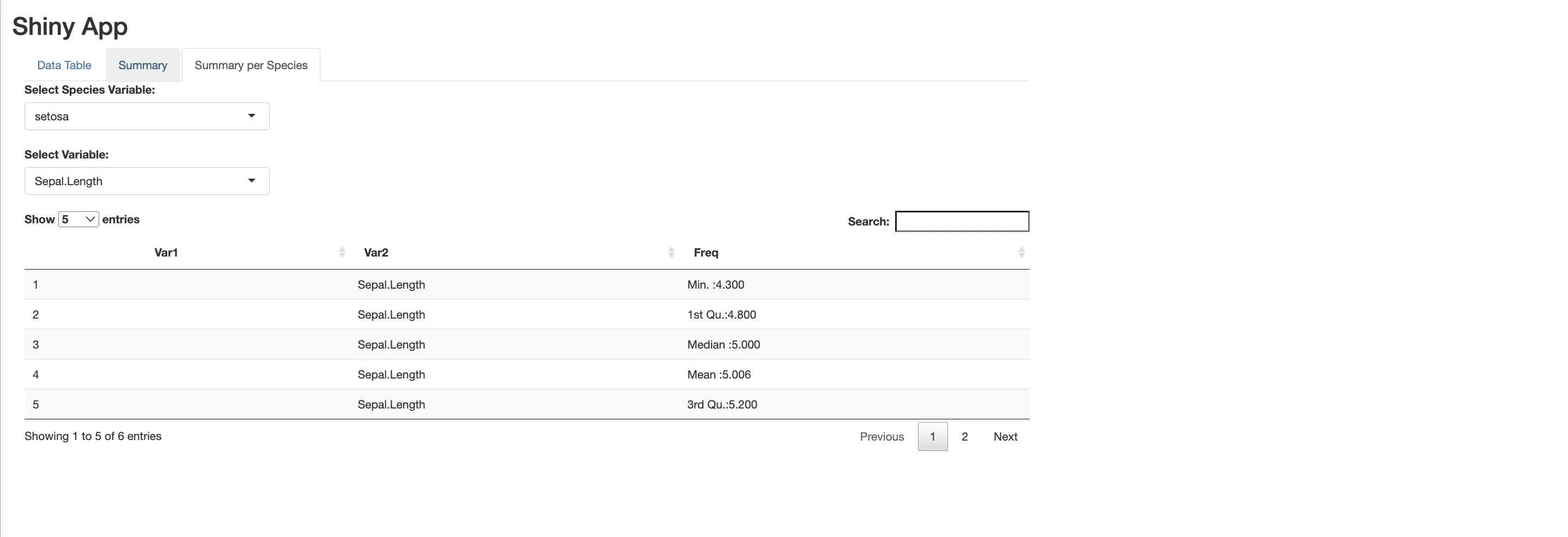Switch to the Data Table tab
The width and height of the screenshot is (1568, 537).
pyautogui.click(x=64, y=65)
